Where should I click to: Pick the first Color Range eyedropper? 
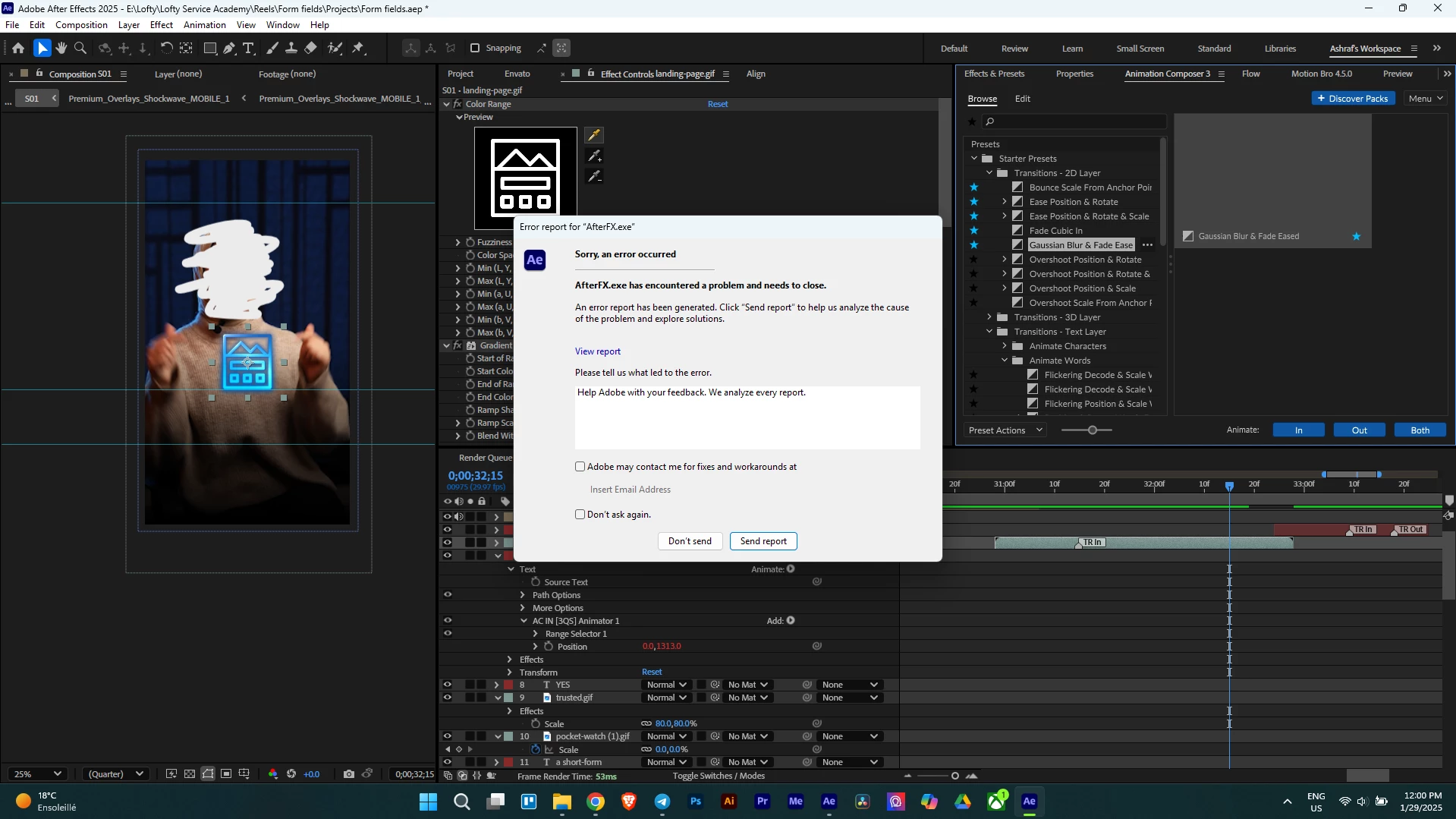[x=594, y=135]
